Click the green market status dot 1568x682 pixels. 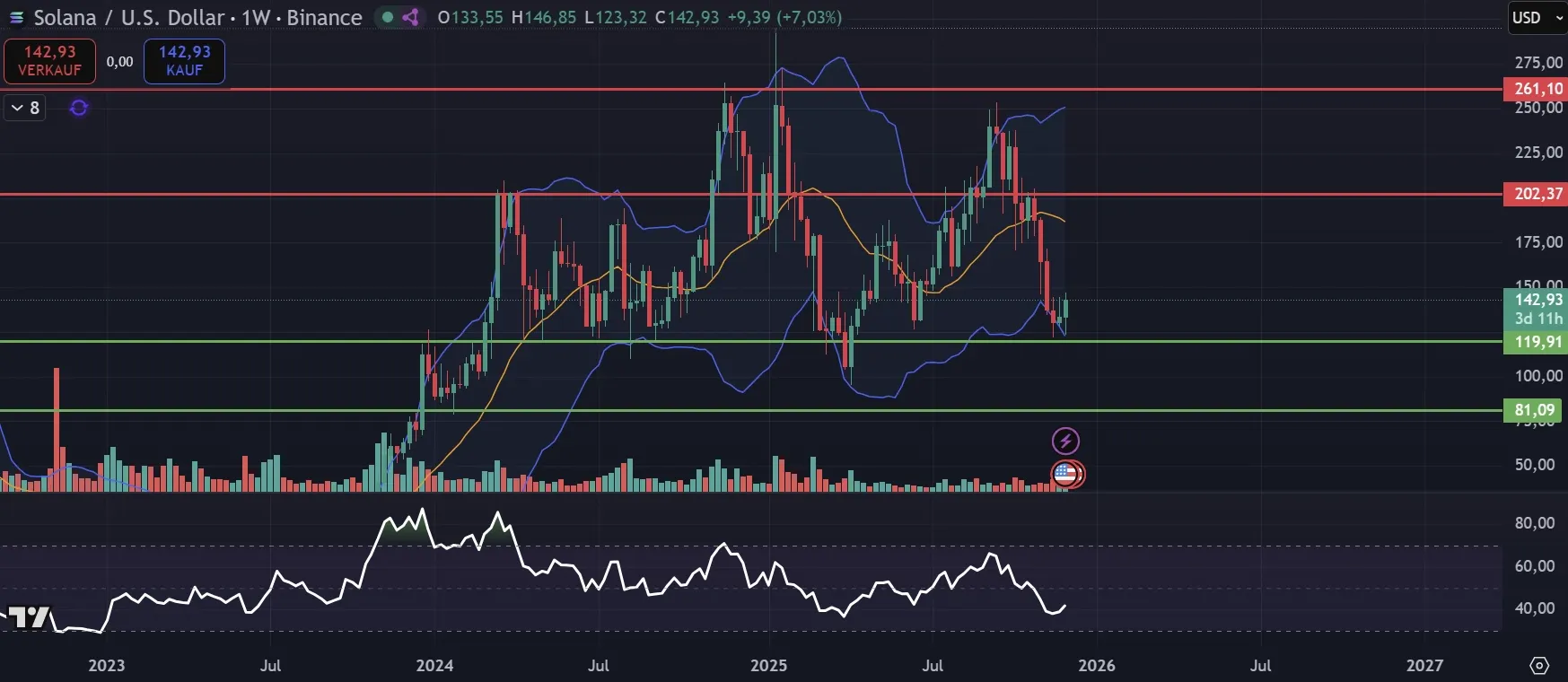pyautogui.click(x=388, y=17)
